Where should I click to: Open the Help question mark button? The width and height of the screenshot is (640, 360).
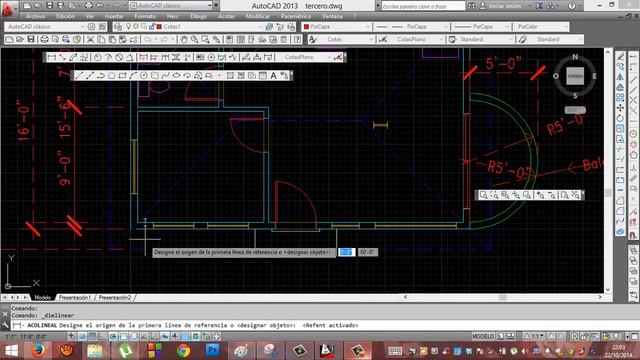[298, 39]
